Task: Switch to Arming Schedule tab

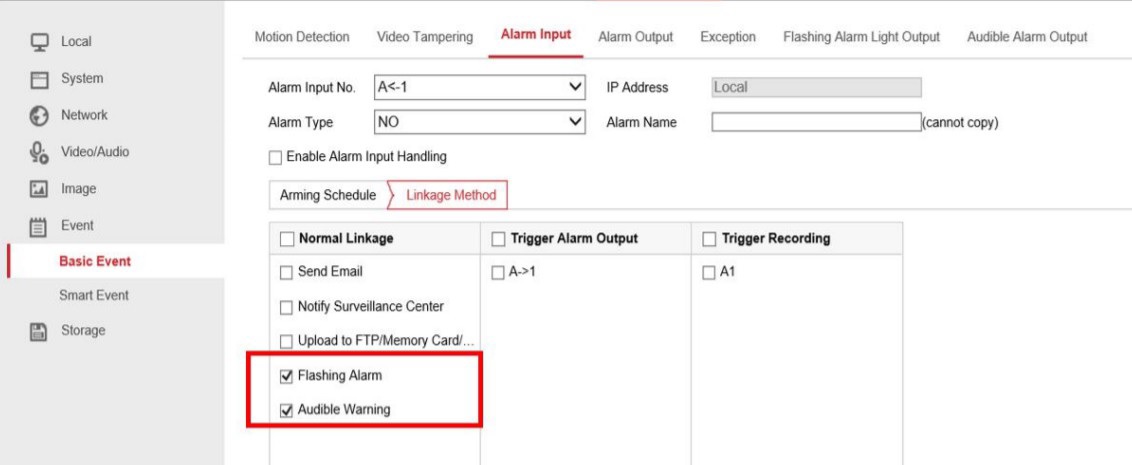Action: pos(328,195)
